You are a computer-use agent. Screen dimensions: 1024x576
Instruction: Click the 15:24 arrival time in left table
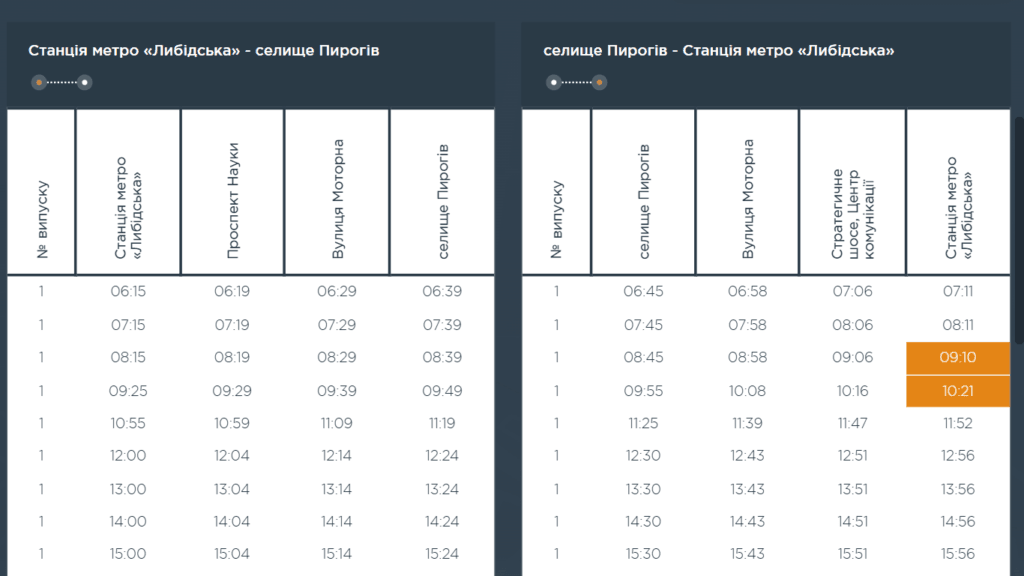(x=441, y=554)
